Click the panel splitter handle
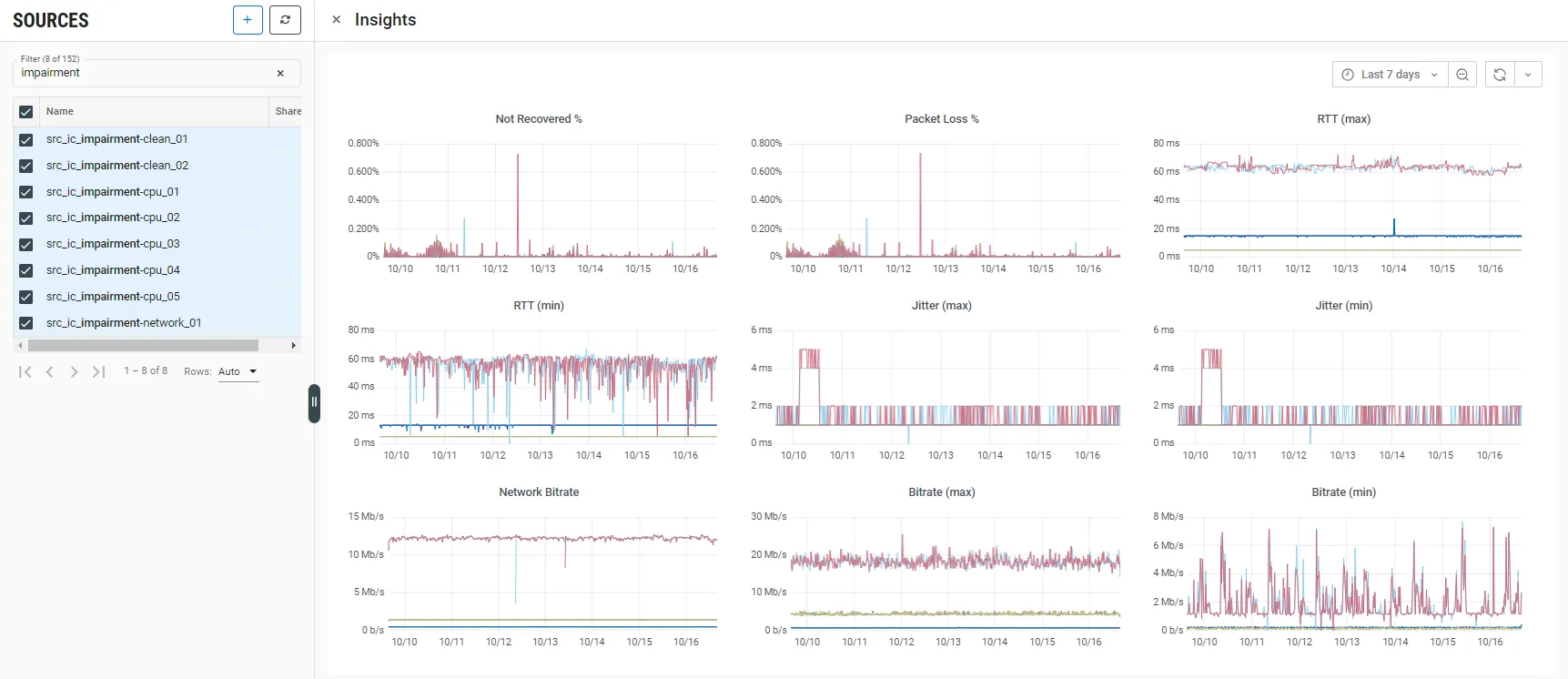Screen dimensions: 1568x679 [x=314, y=402]
